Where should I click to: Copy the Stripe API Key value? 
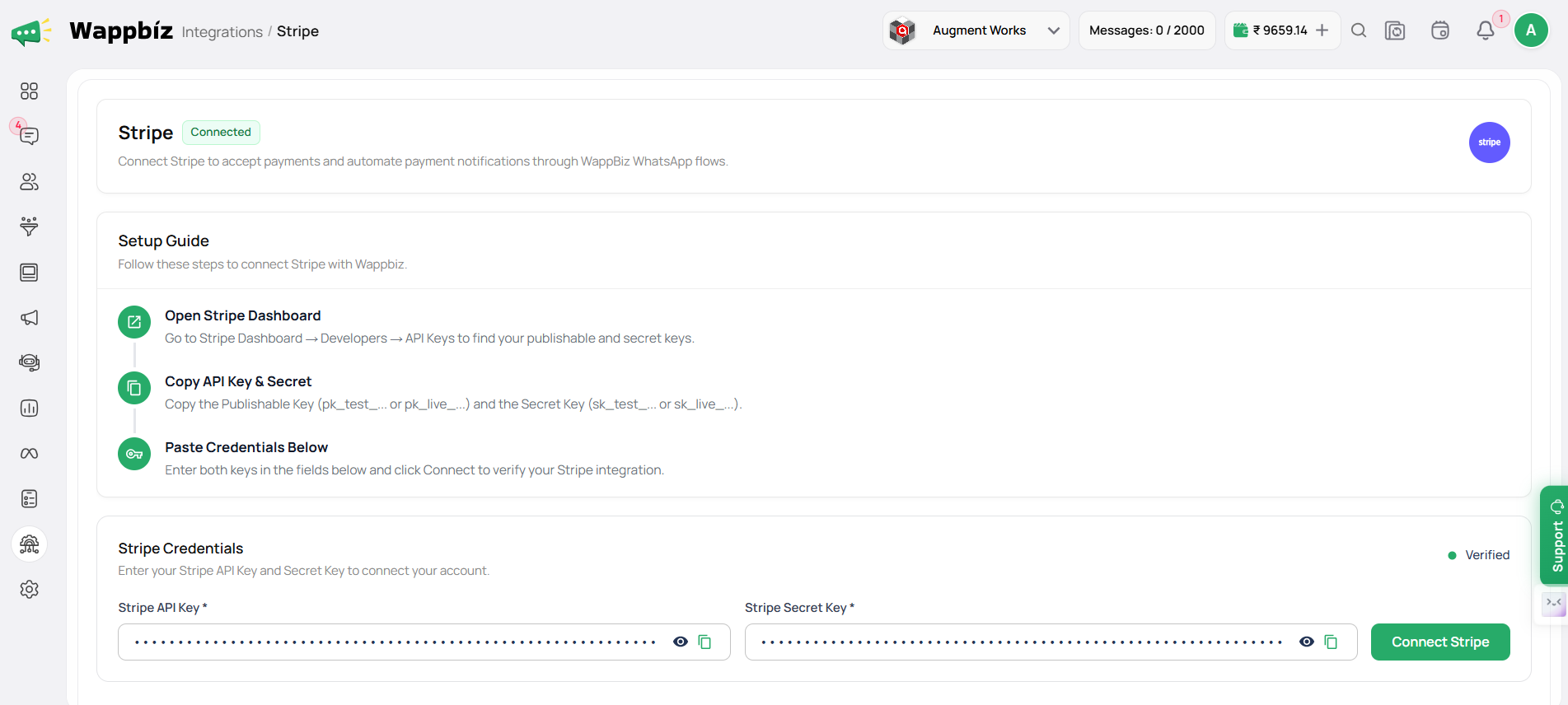704,642
